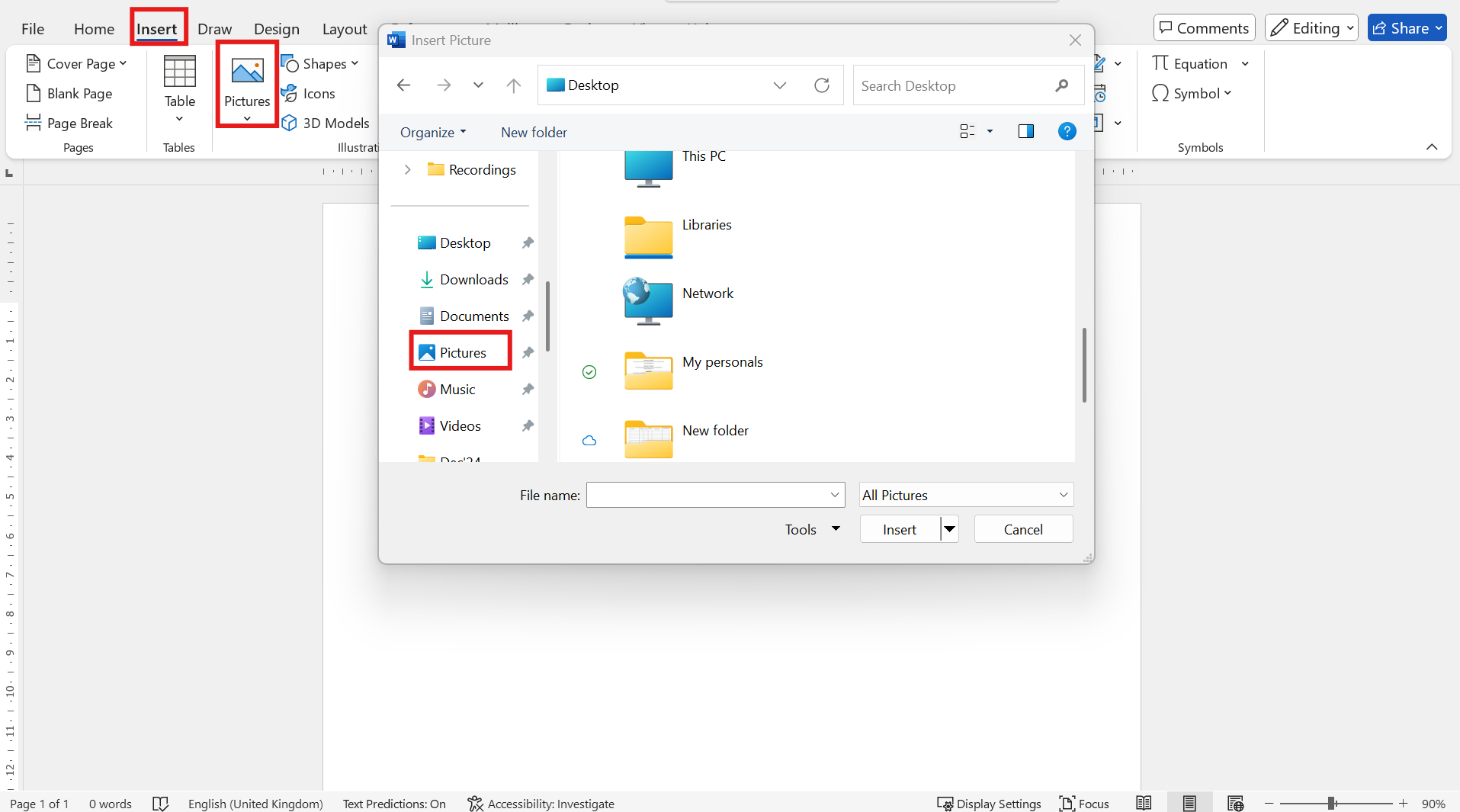Open Accessibility: Investigate in the status bar
Viewport: 1460px width, 812px height.
pos(541,804)
